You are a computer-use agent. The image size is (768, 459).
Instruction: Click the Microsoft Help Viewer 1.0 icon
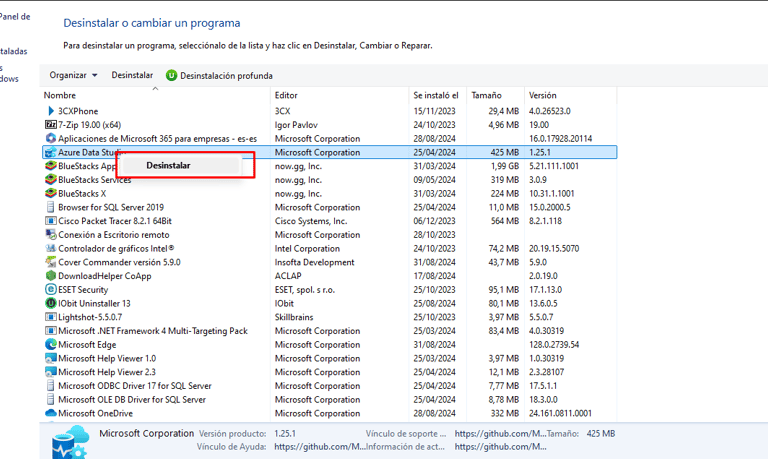pos(50,358)
